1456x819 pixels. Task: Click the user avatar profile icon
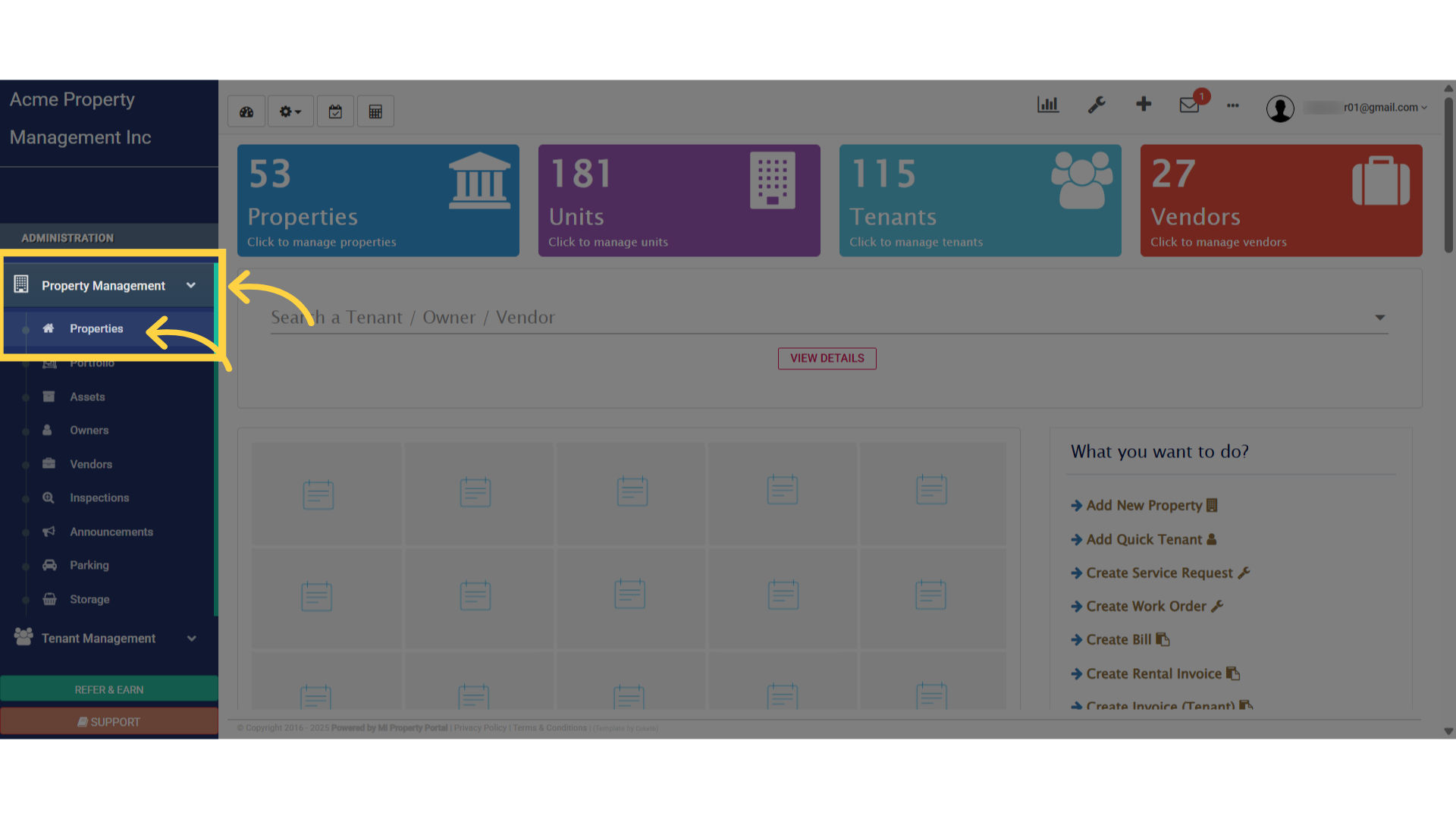tap(1281, 108)
